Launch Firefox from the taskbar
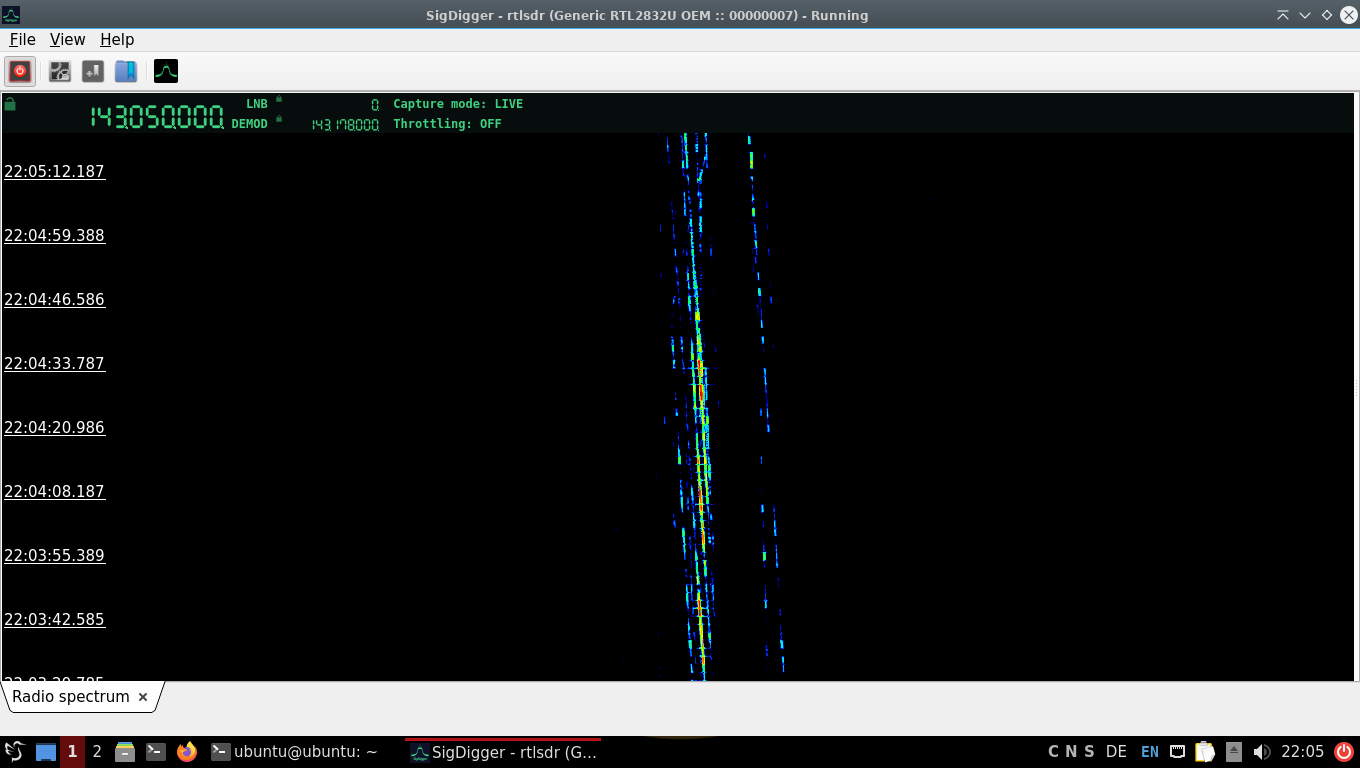The image size is (1360, 768). (187, 752)
